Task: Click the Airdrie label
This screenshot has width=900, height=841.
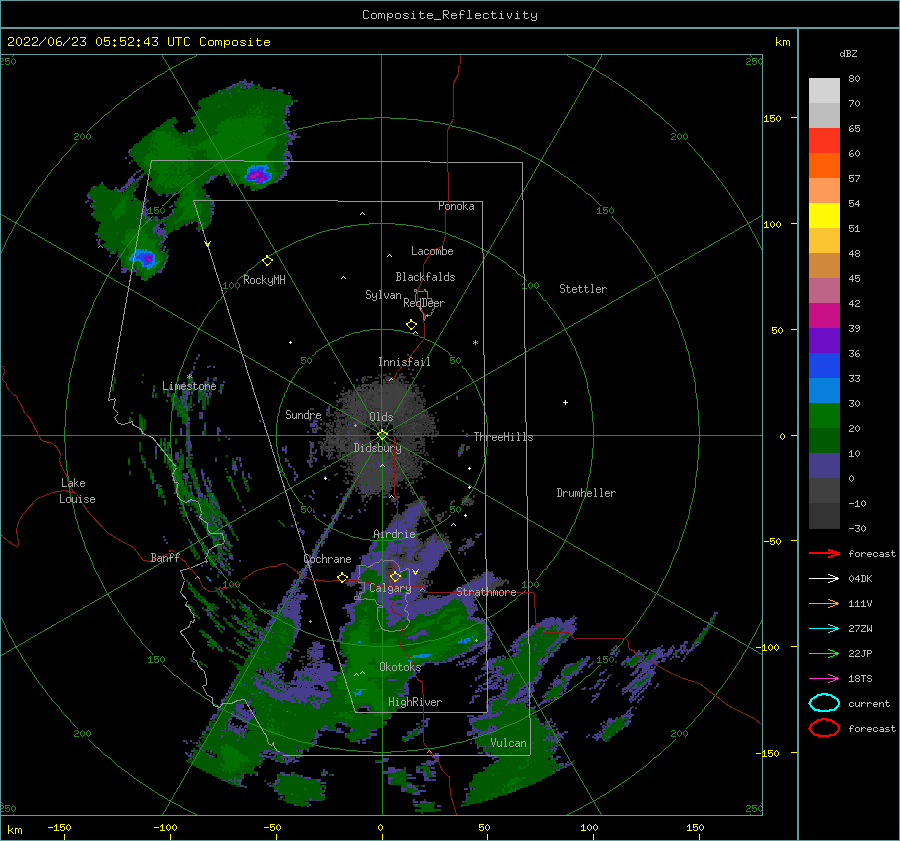Action: point(394,534)
